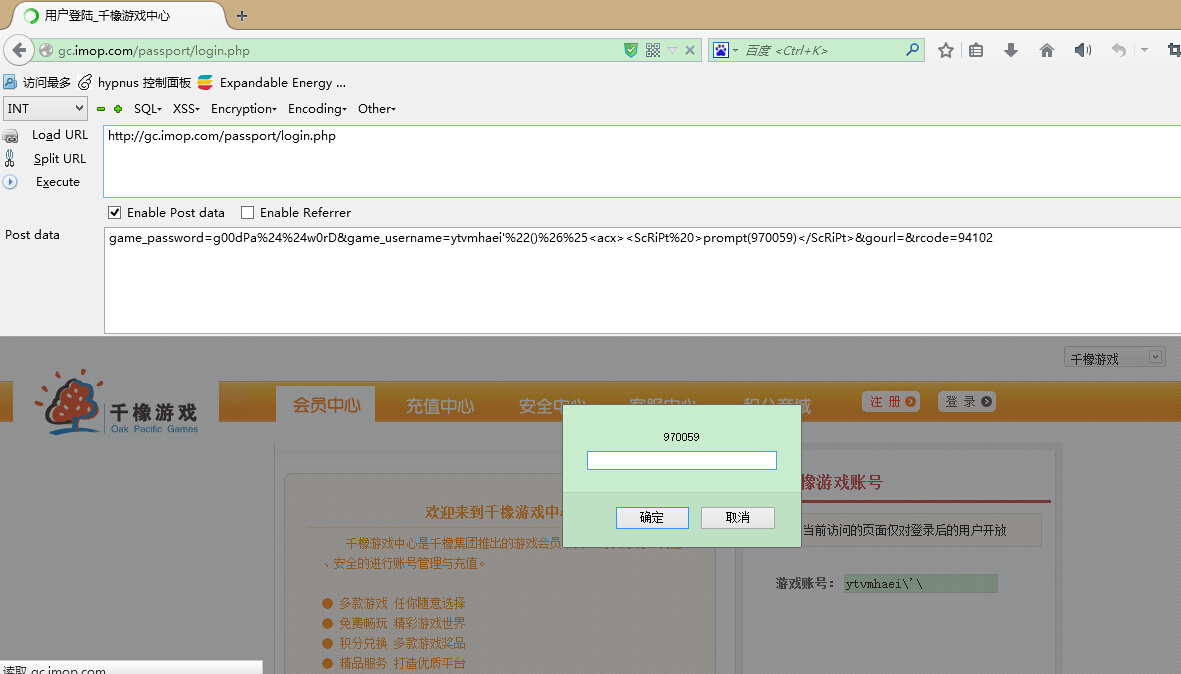Click the Execute play icon
This screenshot has height=674, width=1181.
pos(10,182)
